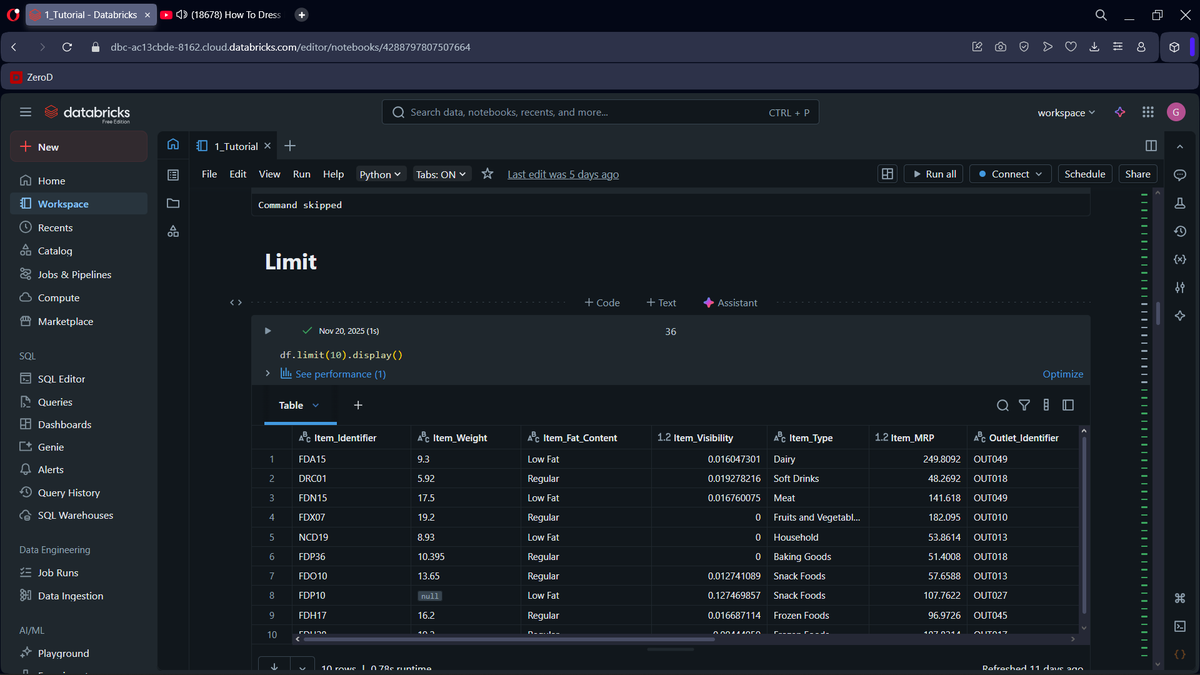Open the notebook home icon in file sidebar
1200x675 pixels.
pos(173,145)
